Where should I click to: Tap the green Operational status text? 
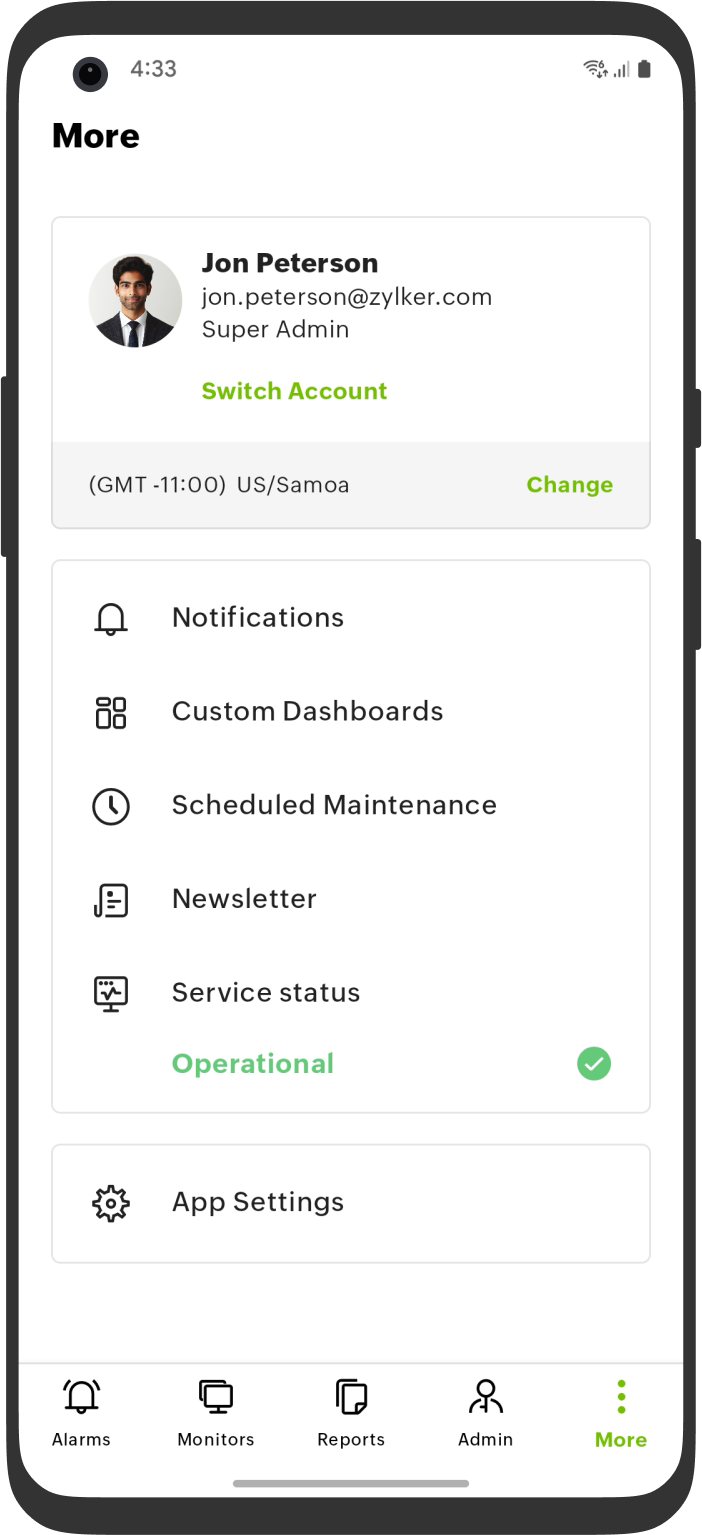point(253,1064)
